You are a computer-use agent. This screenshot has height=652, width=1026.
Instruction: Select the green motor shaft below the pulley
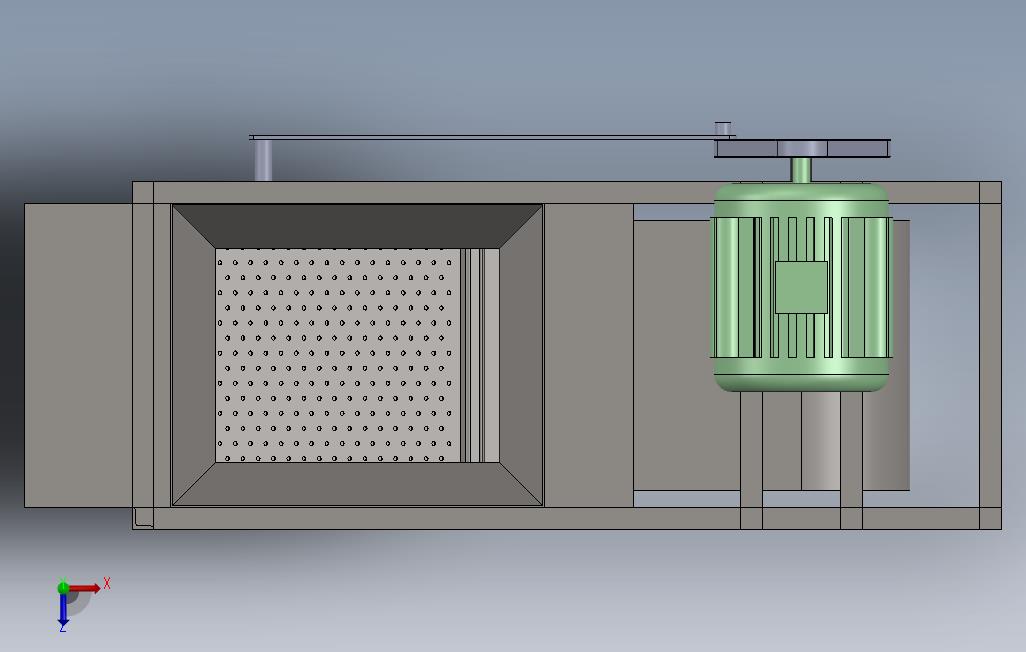pyautogui.click(x=802, y=170)
